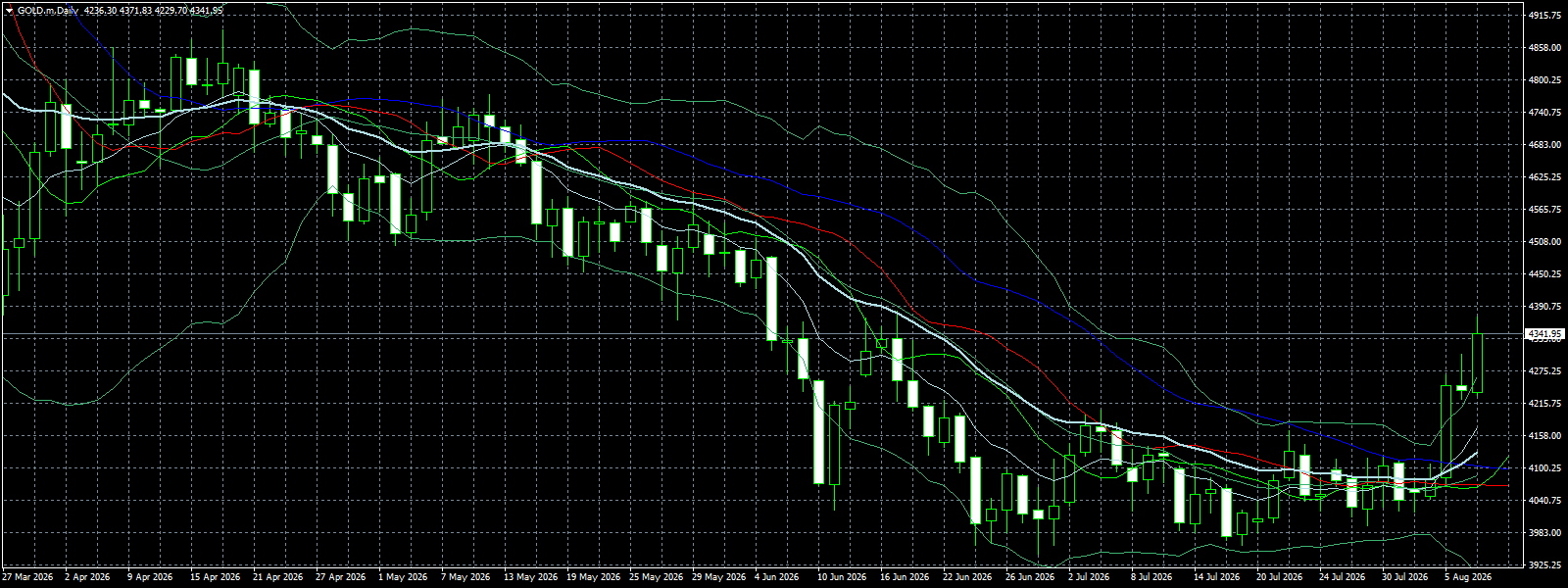This screenshot has width=1568, height=588.
Task: Select the 4858.00 price level label
Action: click(x=1544, y=48)
